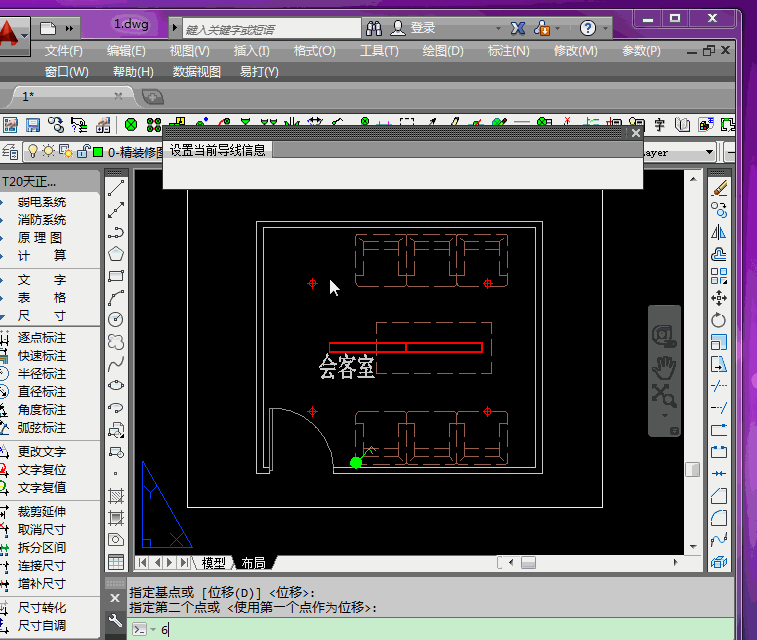Click 文字复位 command
This screenshot has width=757, height=640.
click(x=42, y=470)
